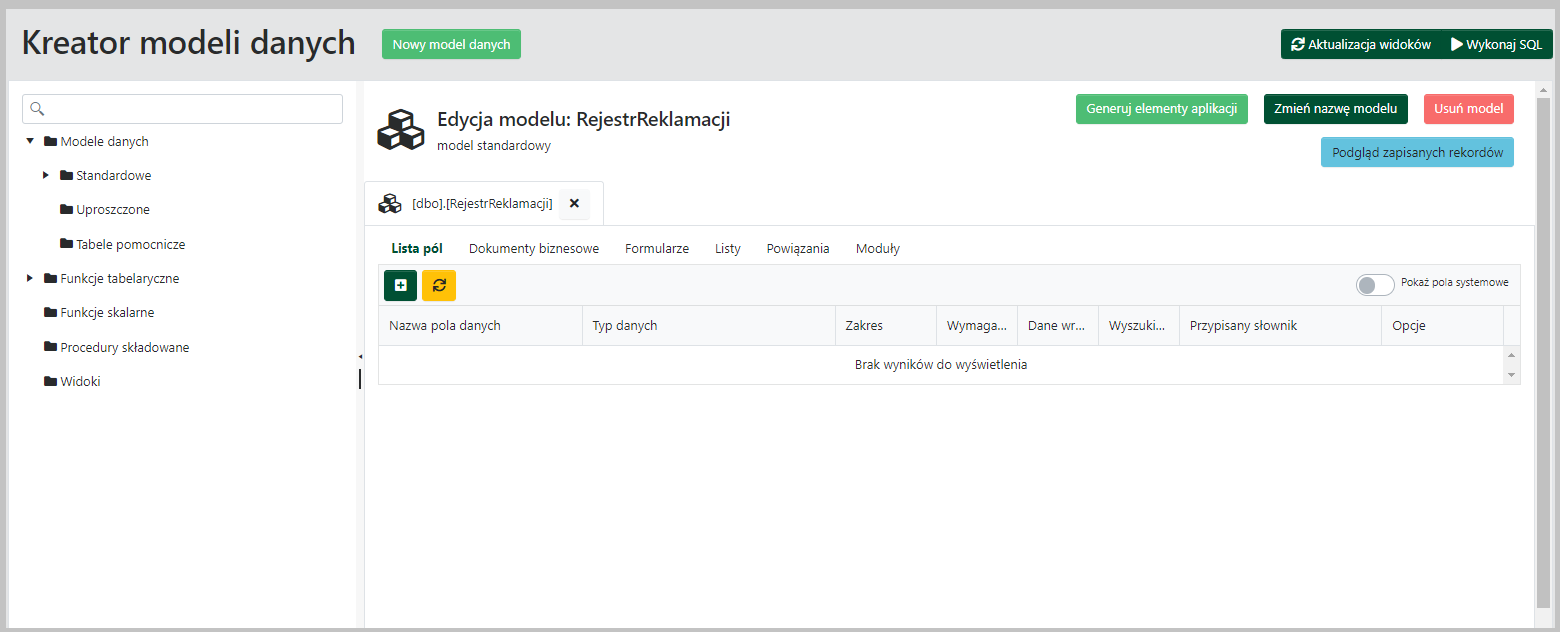Switch to the Dokumenty biznesowe tab
Image resolution: width=1560 pixels, height=632 pixels.
pos(533,248)
